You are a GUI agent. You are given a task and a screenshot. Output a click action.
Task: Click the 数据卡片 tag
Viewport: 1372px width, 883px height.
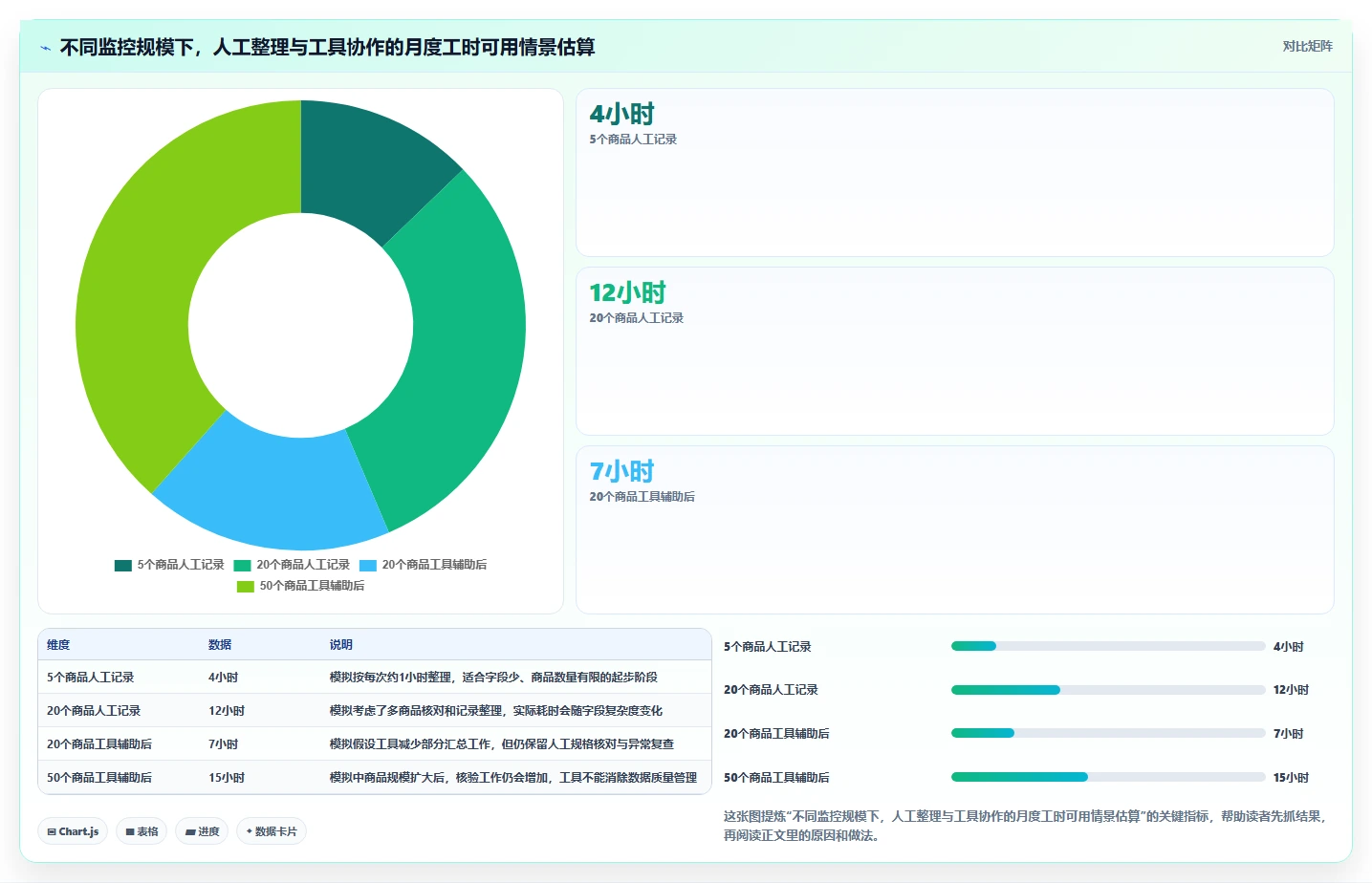pyautogui.click(x=272, y=831)
